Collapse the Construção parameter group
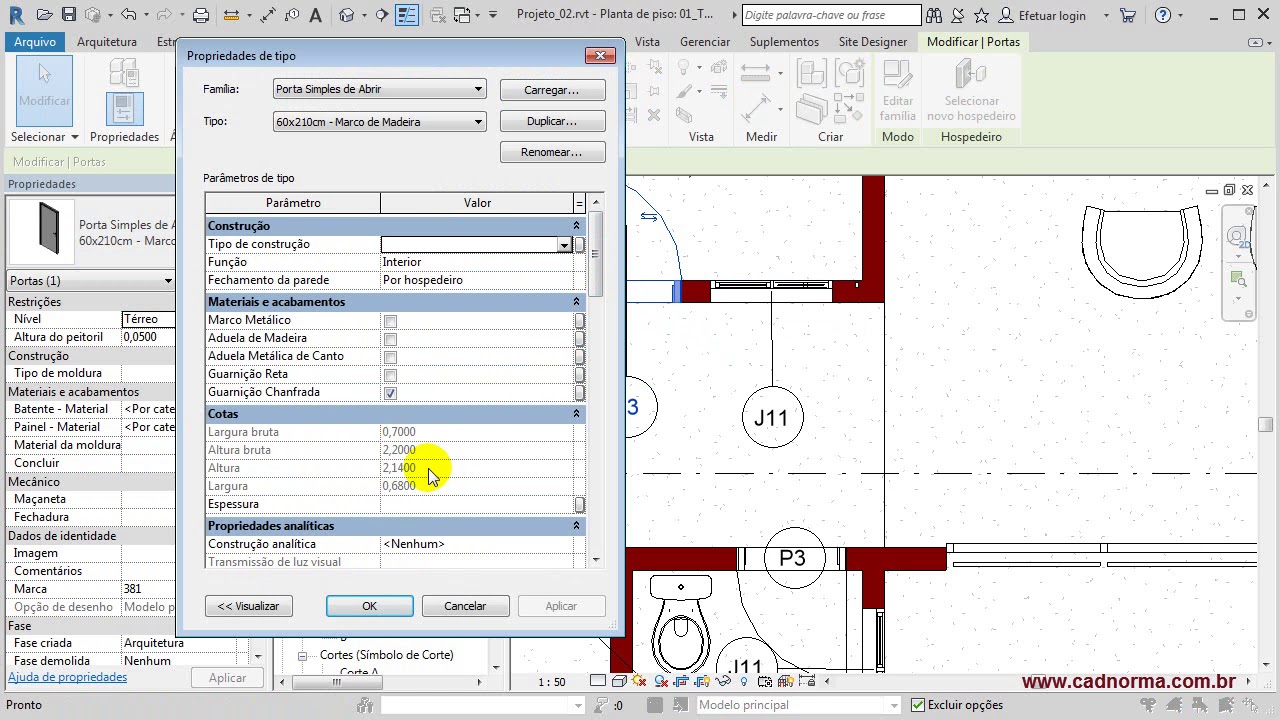Image resolution: width=1280 pixels, height=720 pixels. [x=576, y=226]
